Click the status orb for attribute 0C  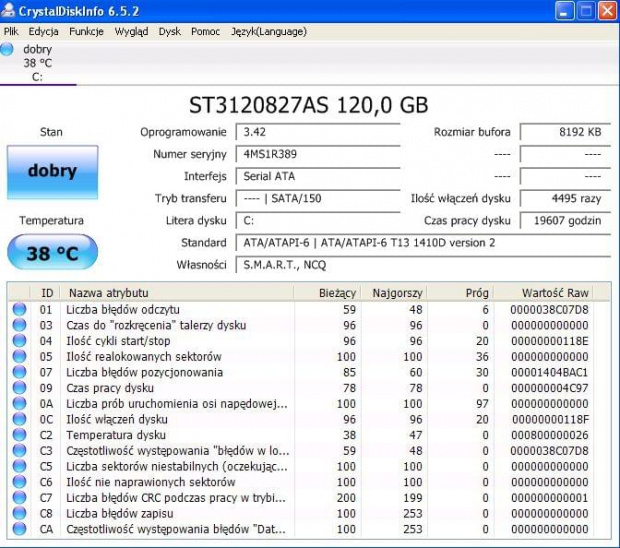[x=19, y=419]
